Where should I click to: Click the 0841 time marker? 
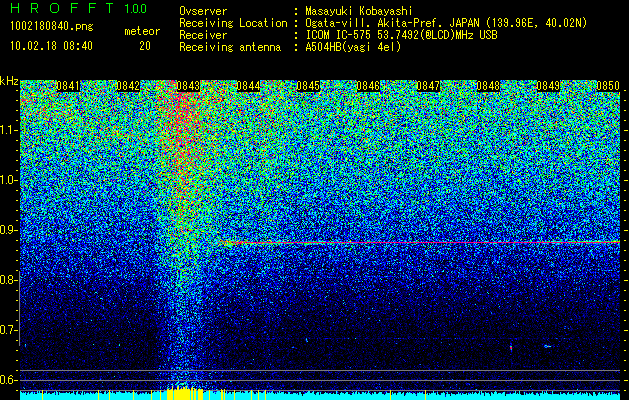pyautogui.click(x=68, y=86)
